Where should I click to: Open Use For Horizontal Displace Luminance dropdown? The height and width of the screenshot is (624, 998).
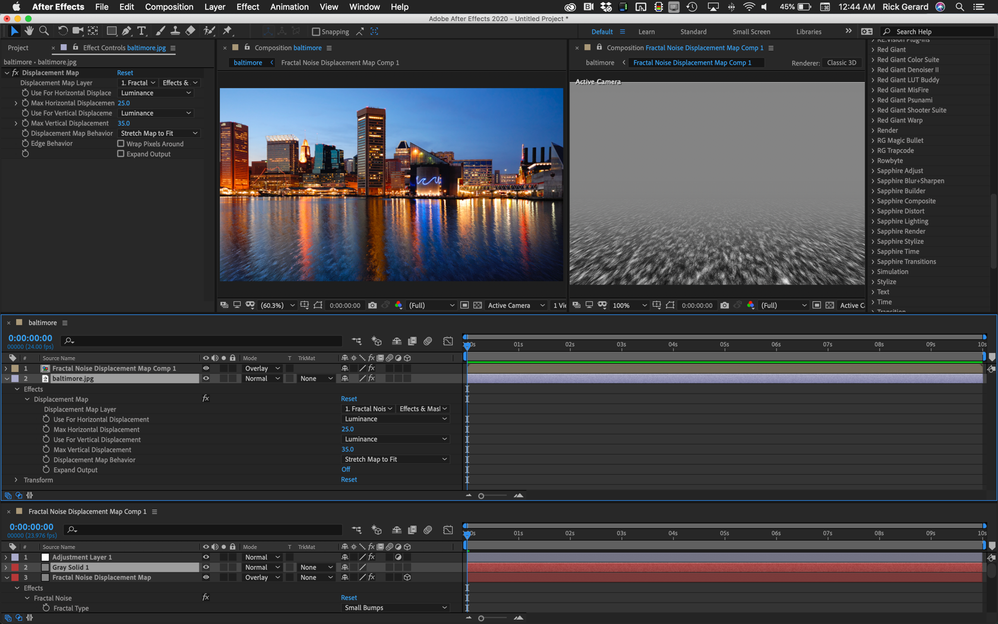(x=156, y=93)
